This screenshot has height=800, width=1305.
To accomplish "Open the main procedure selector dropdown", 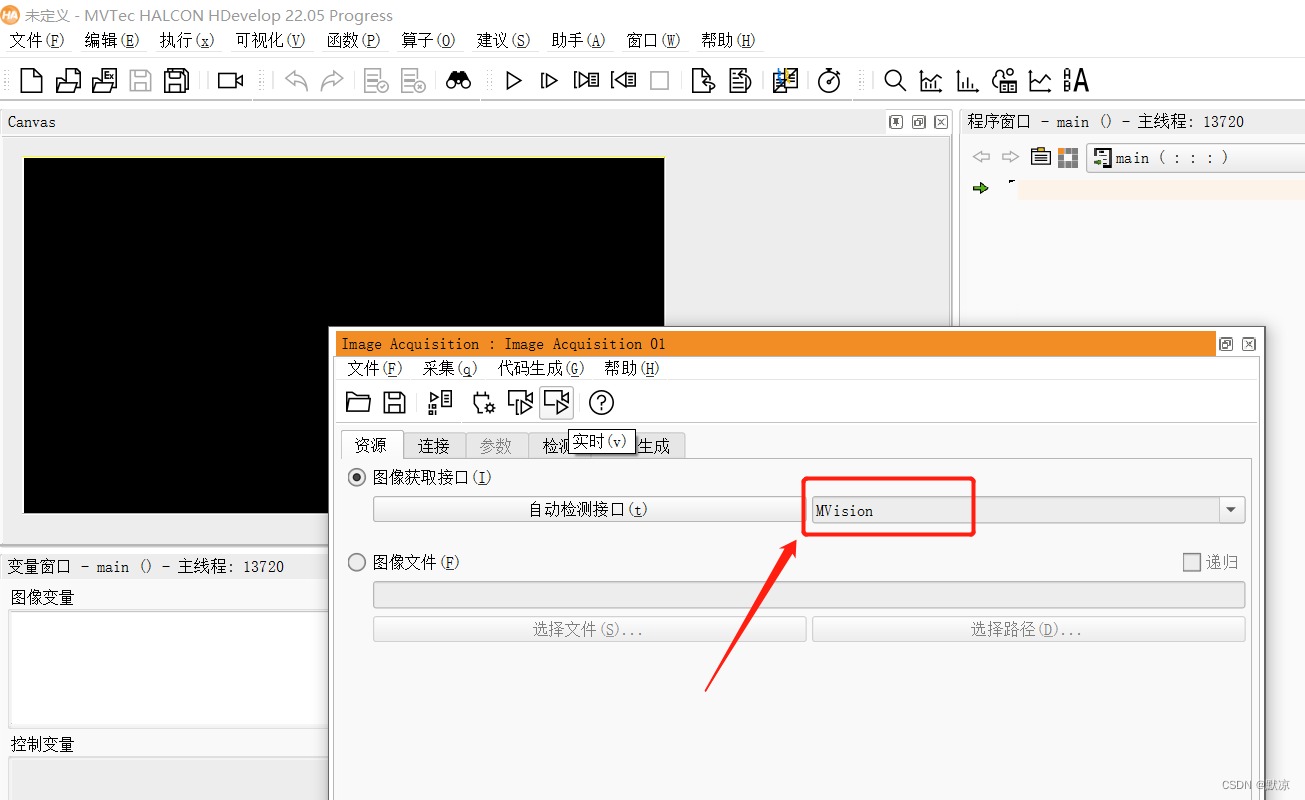I will 1196,158.
